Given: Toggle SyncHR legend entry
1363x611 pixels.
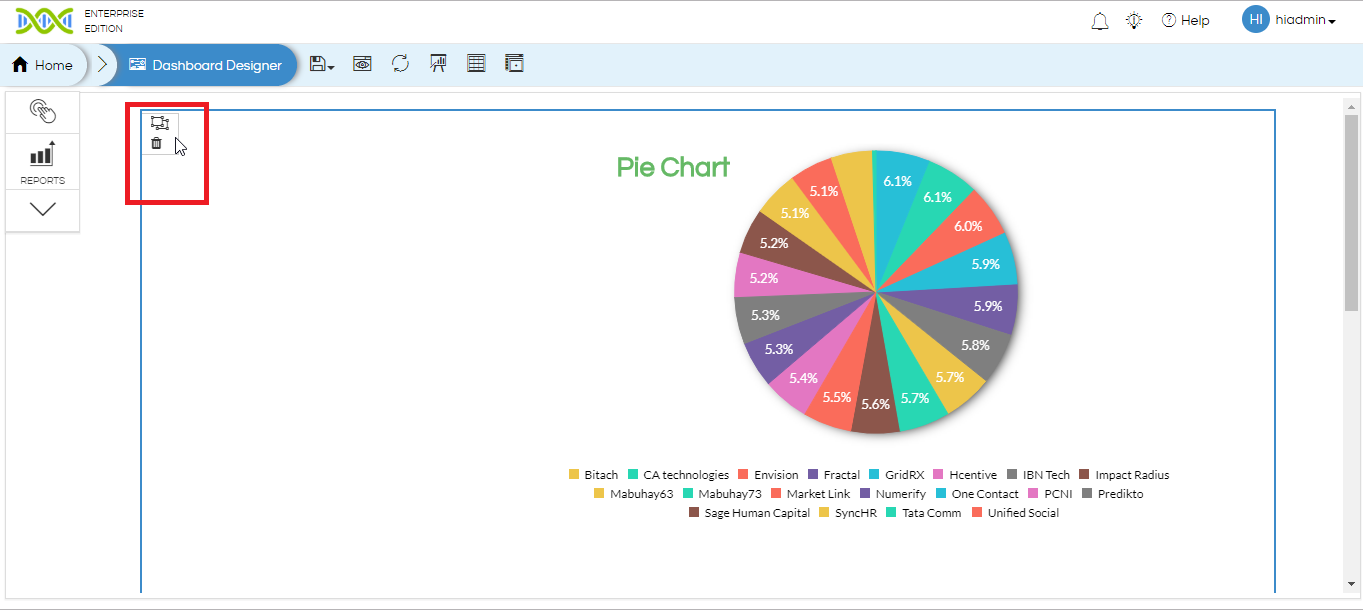Looking at the screenshot, I should [x=848, y=513].
